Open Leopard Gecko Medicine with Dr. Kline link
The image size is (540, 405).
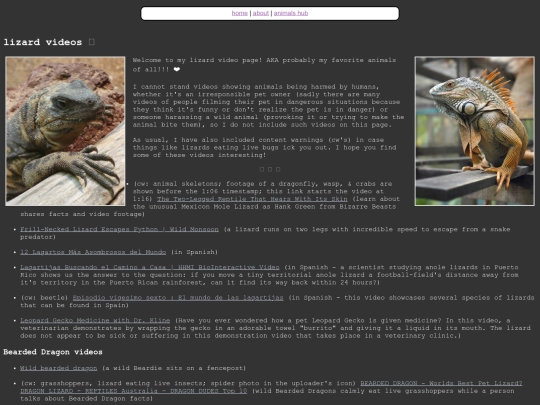click(95, 320)
